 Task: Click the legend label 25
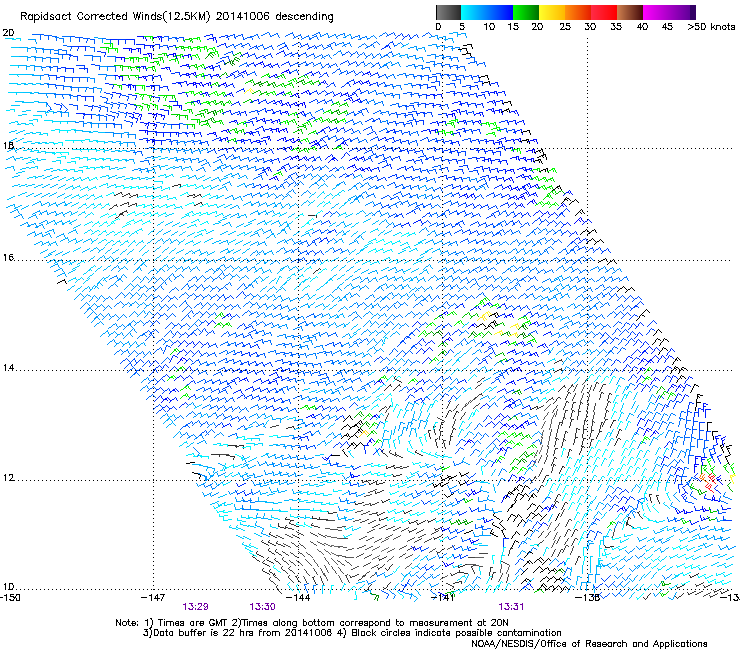[565, 27]
